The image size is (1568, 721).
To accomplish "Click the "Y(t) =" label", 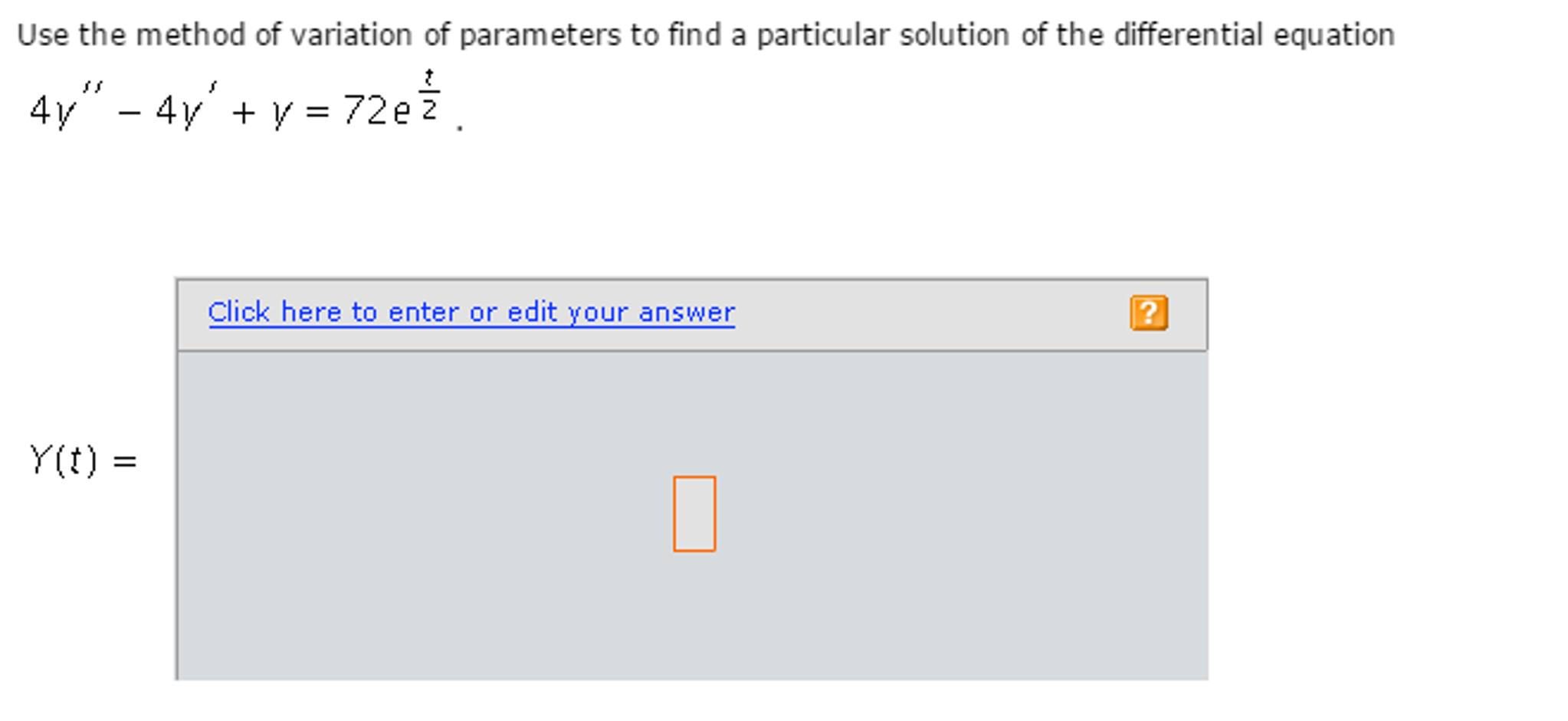I will (64, 460).
